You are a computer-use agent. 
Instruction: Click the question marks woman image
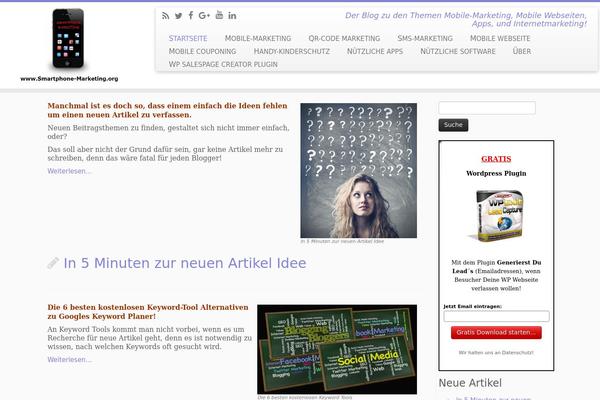point(359,170)
